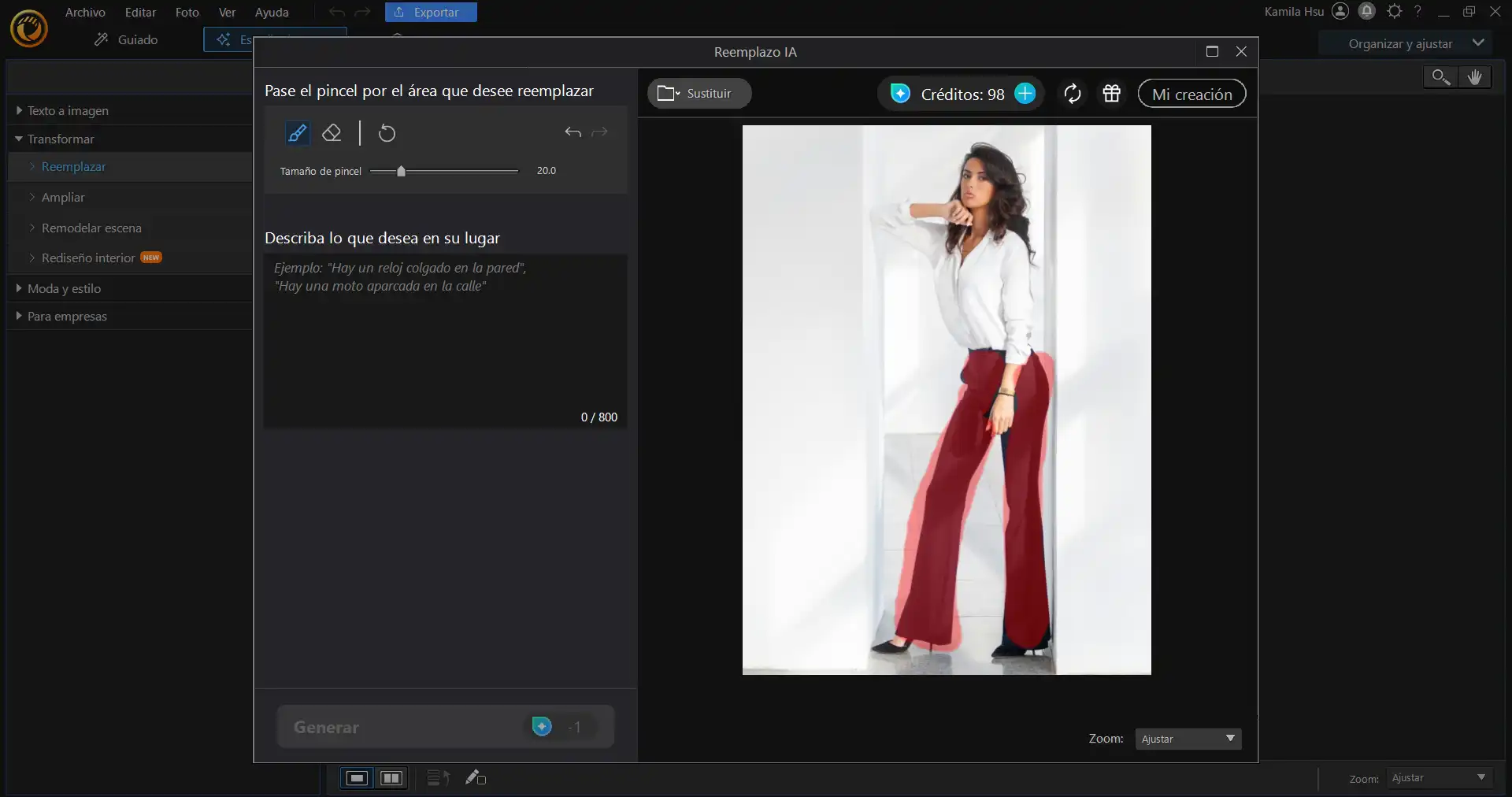Click the Sustituir button

pos(699,94)
